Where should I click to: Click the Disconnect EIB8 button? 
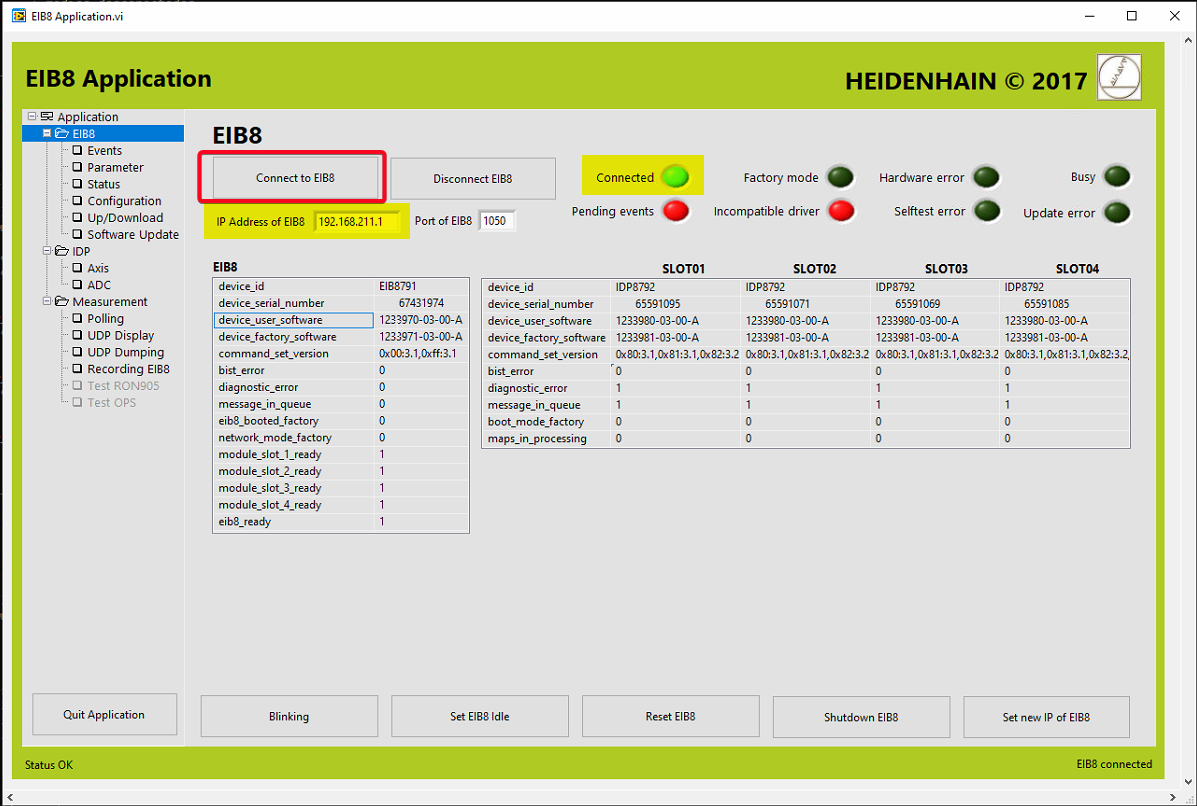(473, 179)
